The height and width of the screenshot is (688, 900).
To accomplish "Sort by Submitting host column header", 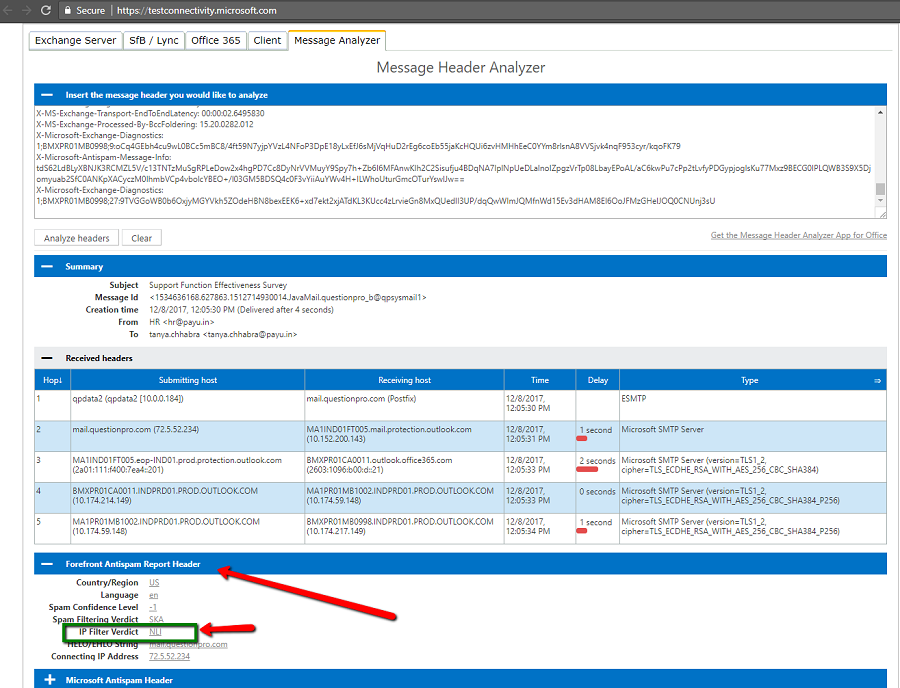I will tap(188, 380).
